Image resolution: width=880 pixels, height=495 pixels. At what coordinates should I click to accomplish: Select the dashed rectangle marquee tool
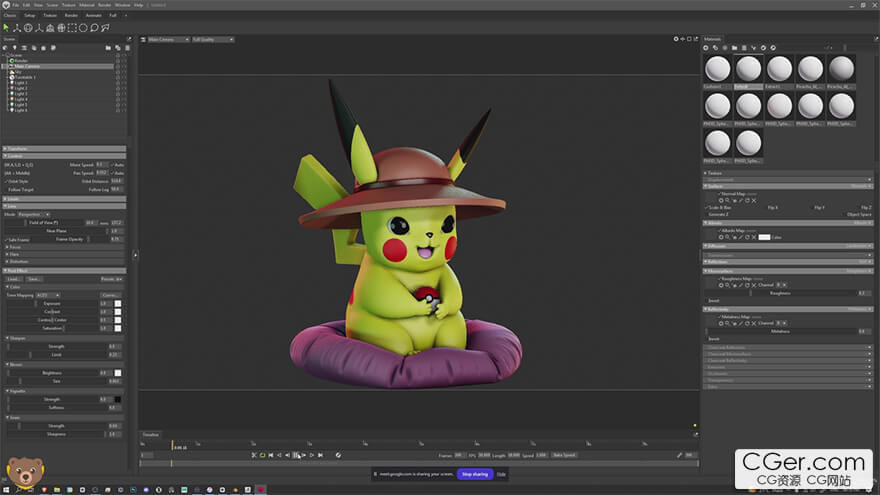point(72,28)
